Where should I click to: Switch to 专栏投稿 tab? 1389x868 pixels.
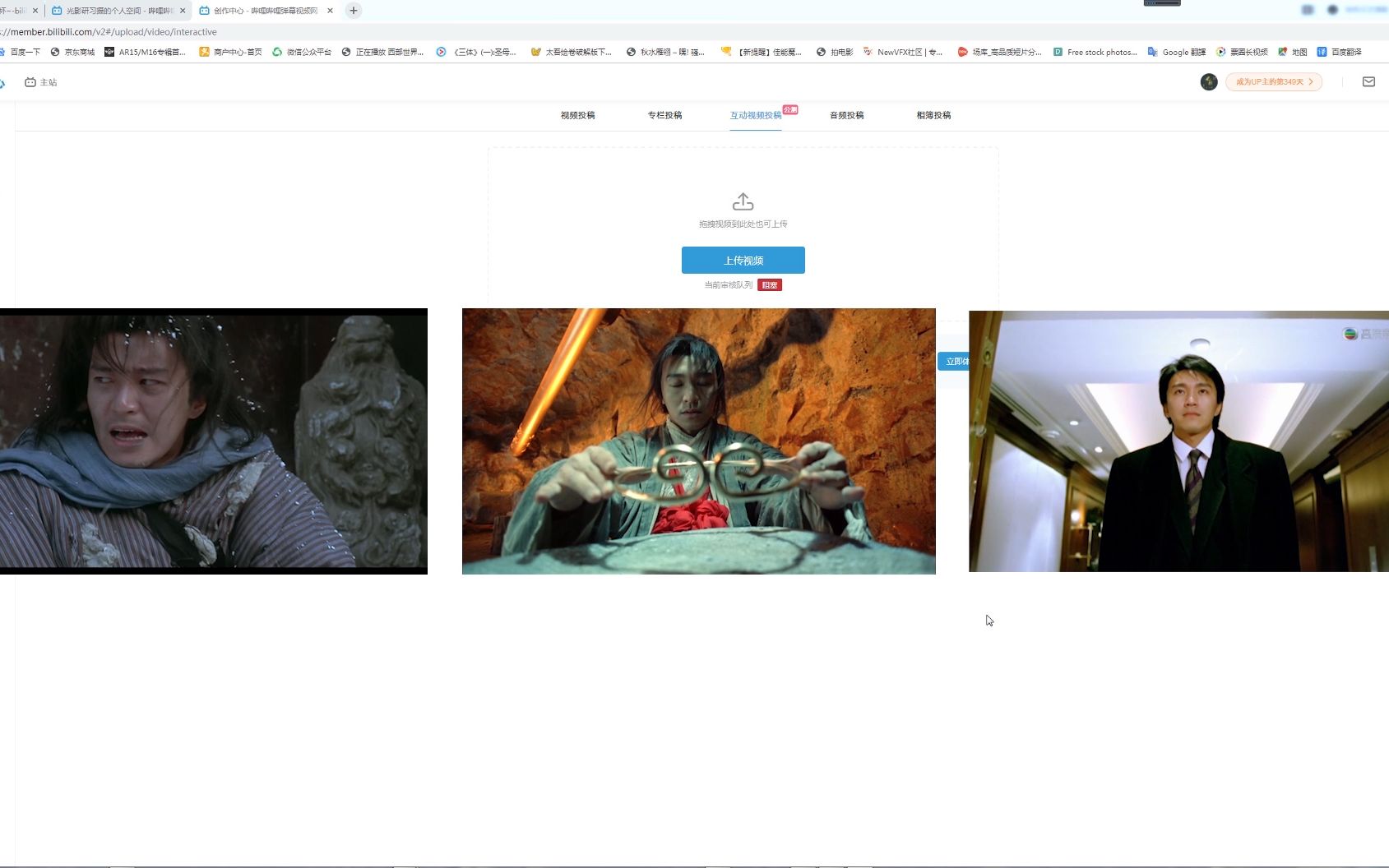pyautogui.click(x=664, y=115)
